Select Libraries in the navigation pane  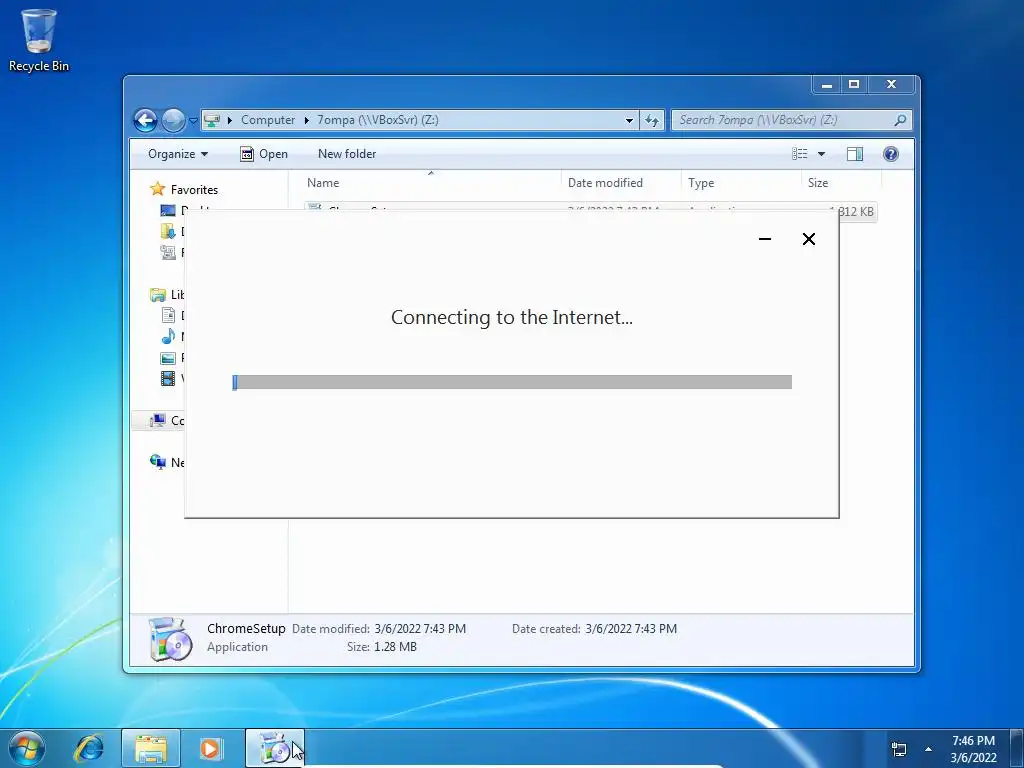(167, 295)
